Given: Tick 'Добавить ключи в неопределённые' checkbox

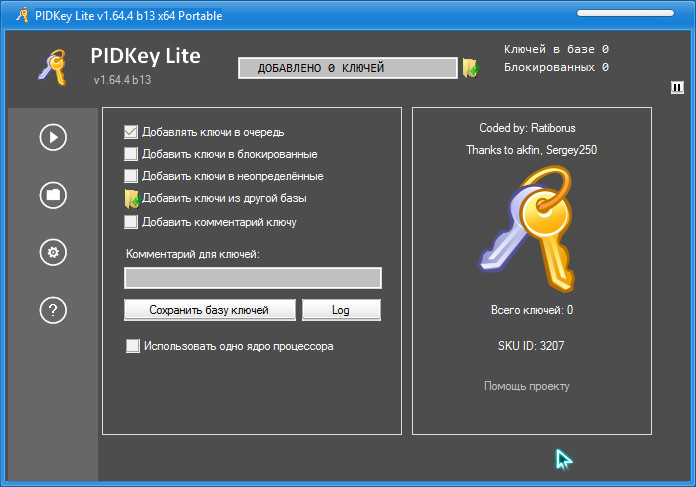Looking at the screenshot, I should 131,176.
